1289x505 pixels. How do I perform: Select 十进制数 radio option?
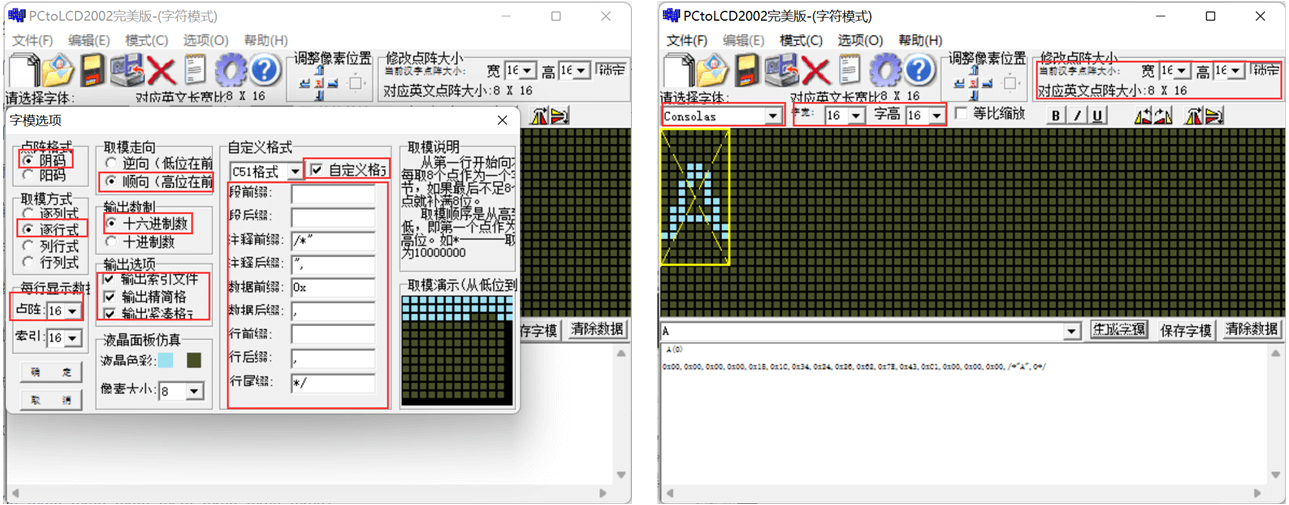coord(111,241)
